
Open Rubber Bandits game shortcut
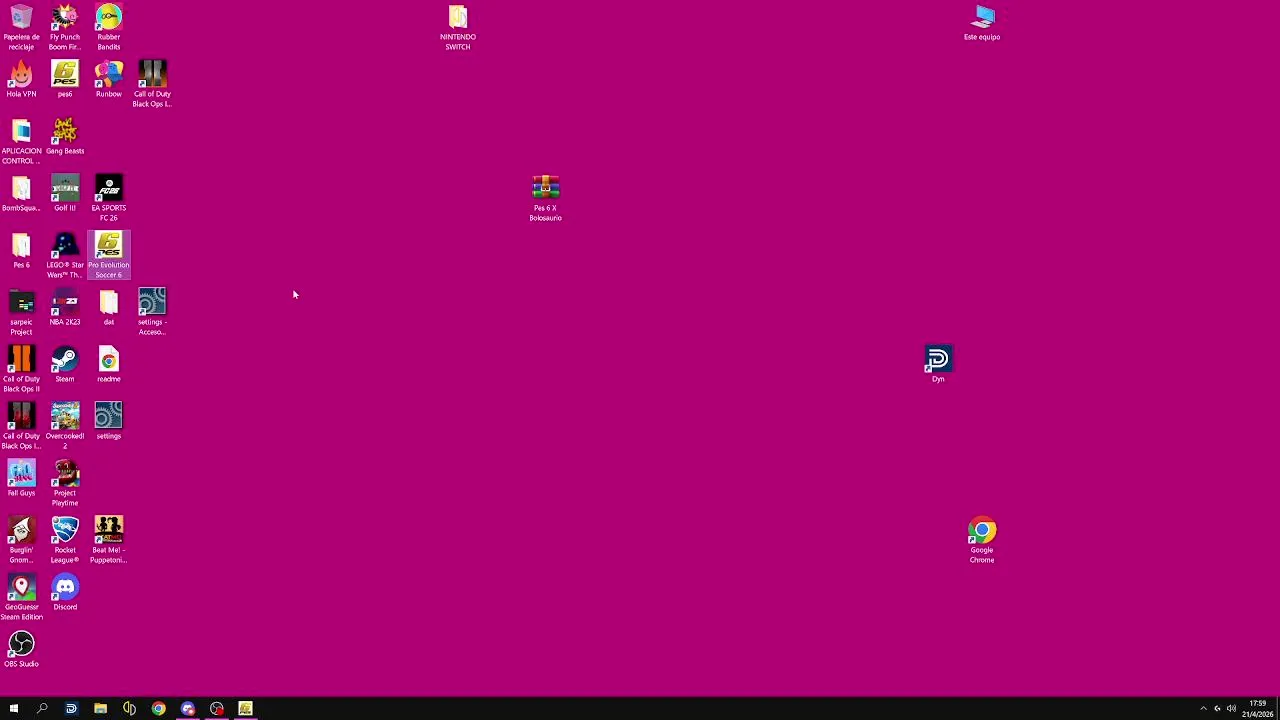109,27
